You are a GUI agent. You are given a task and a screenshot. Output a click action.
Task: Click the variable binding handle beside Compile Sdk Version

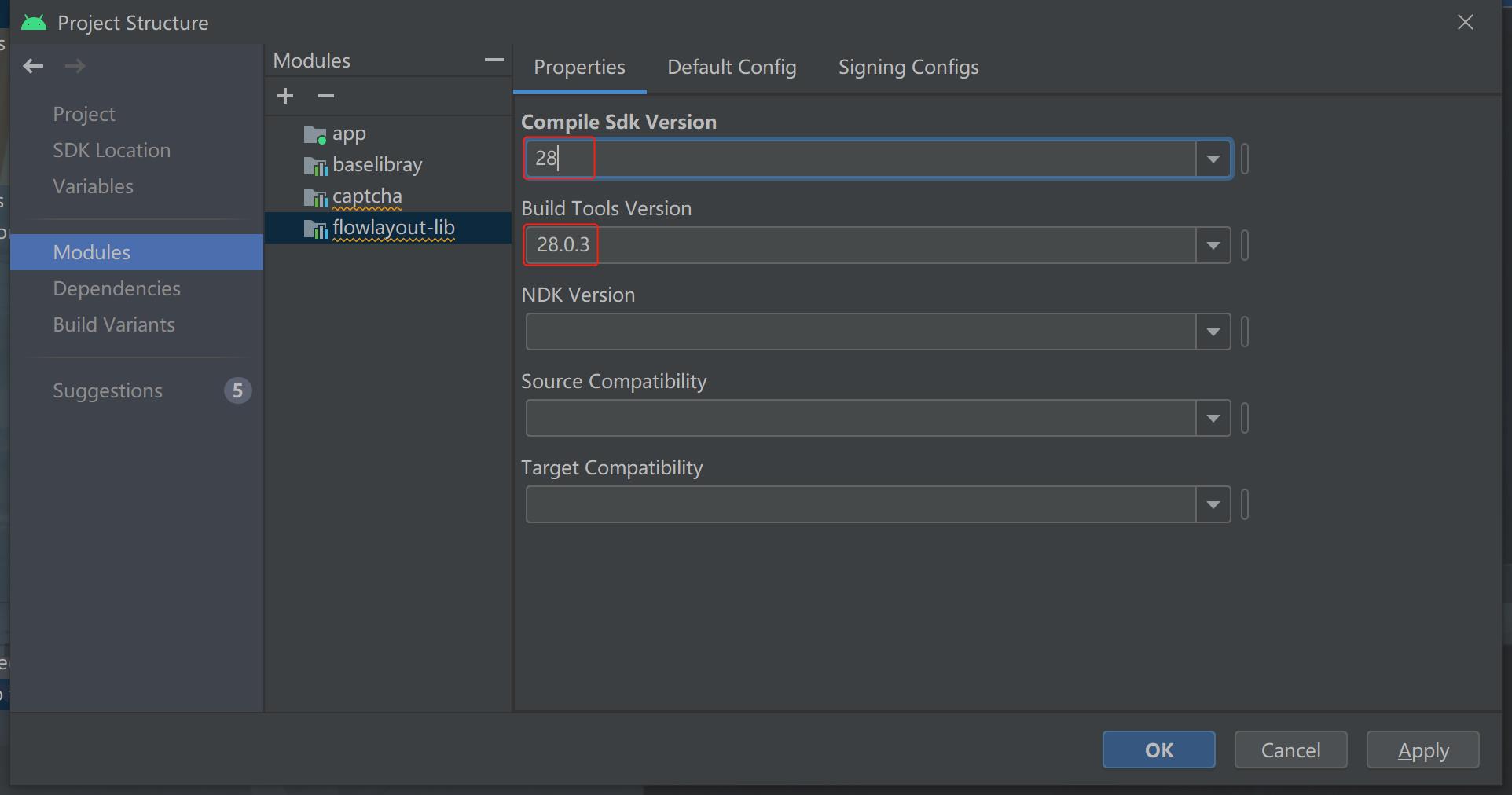1245,159
